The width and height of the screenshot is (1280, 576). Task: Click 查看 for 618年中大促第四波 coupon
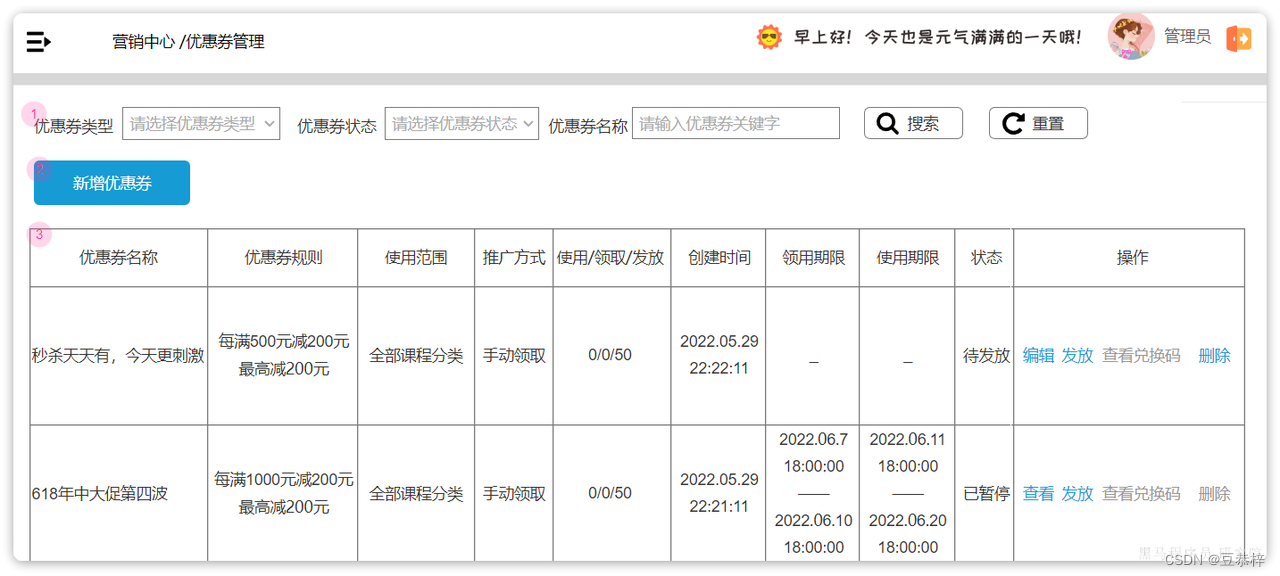coord(1038,494)
